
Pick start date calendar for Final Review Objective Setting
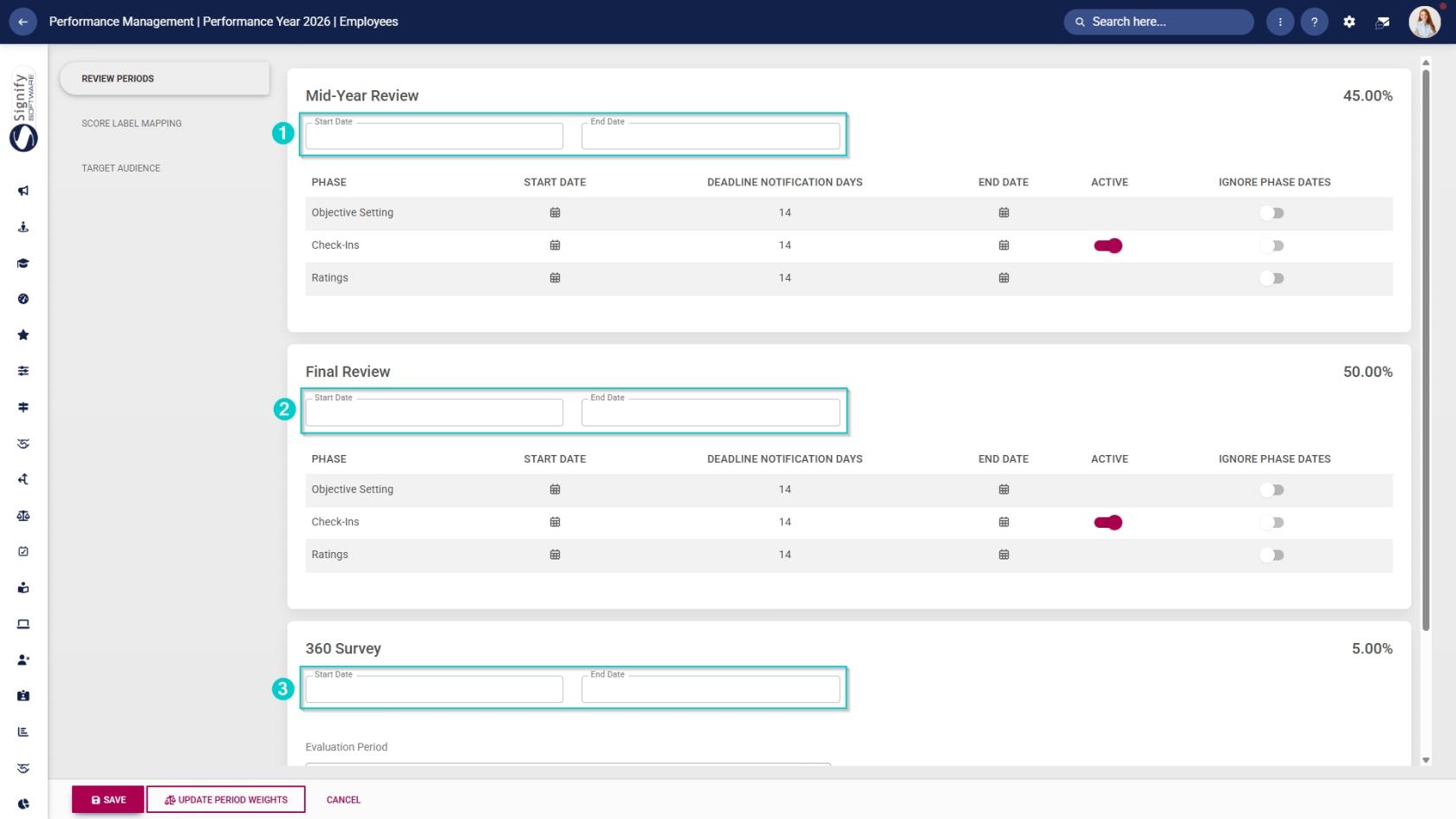pos(555,489)
